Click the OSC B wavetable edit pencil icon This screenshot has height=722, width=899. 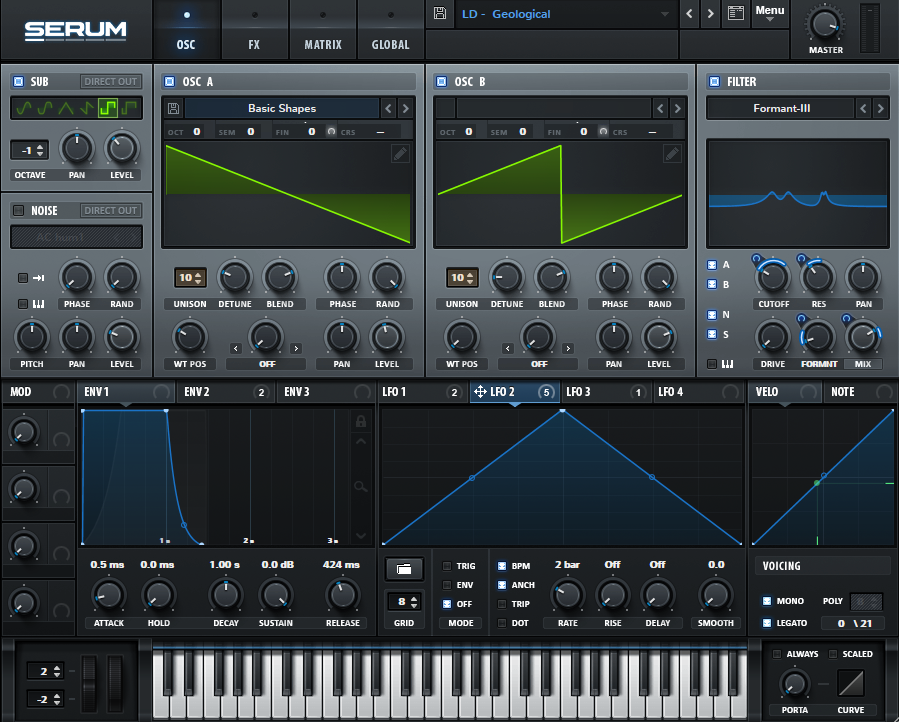(672, 153)
